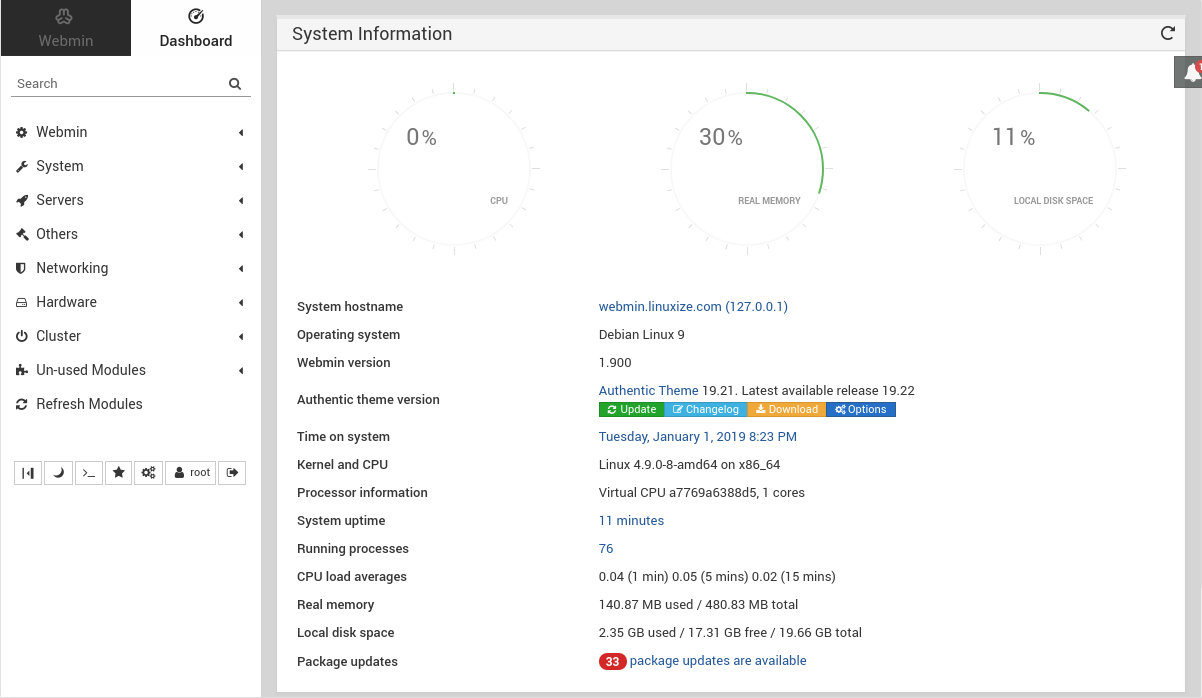
Task: Expand arrow next to Networking
Action: pos(241,269)
